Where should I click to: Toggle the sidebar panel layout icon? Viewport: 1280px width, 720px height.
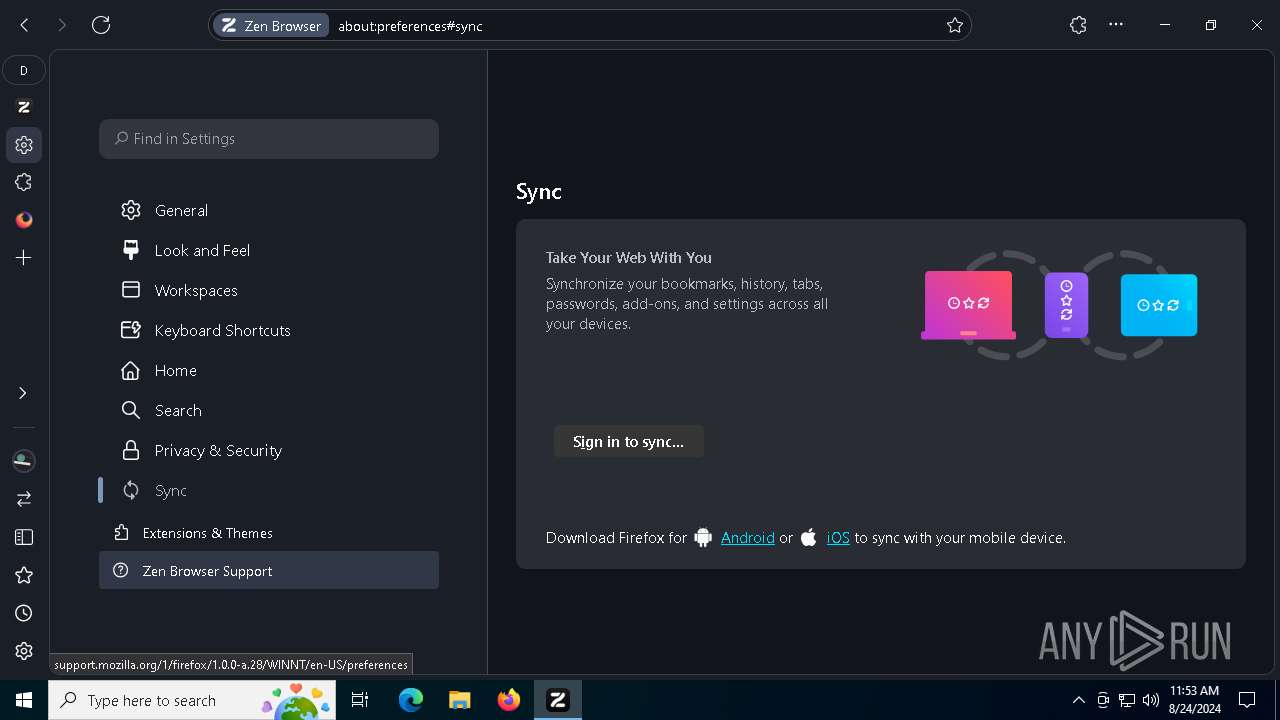click(24, 537)
